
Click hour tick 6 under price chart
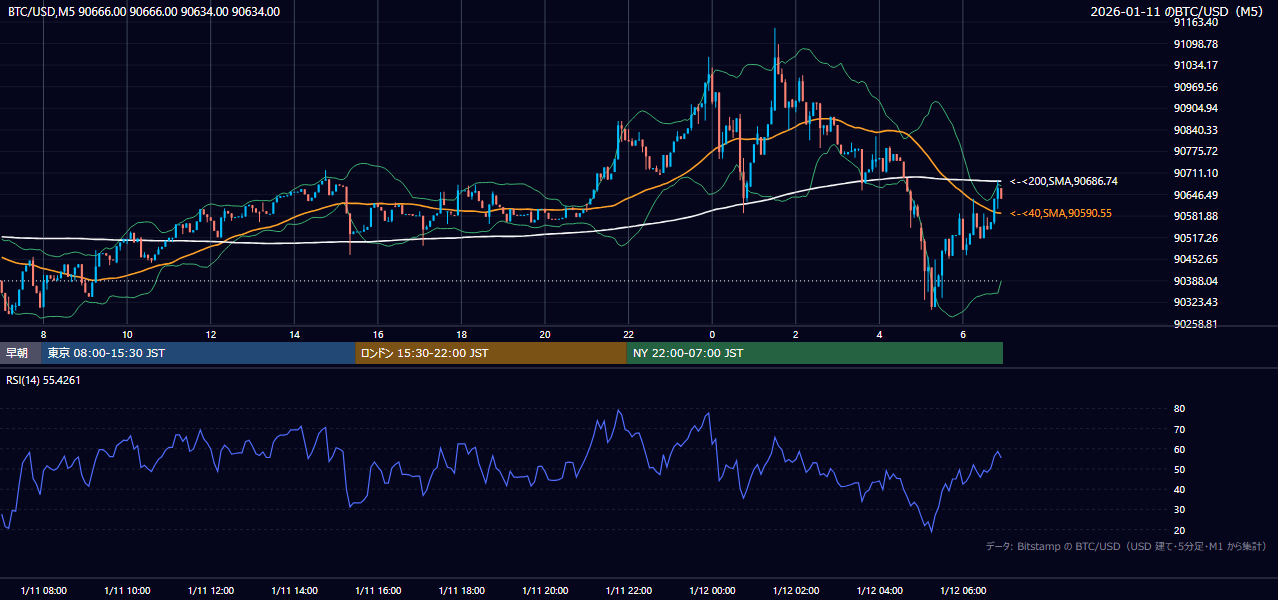(x=962, y=334)
